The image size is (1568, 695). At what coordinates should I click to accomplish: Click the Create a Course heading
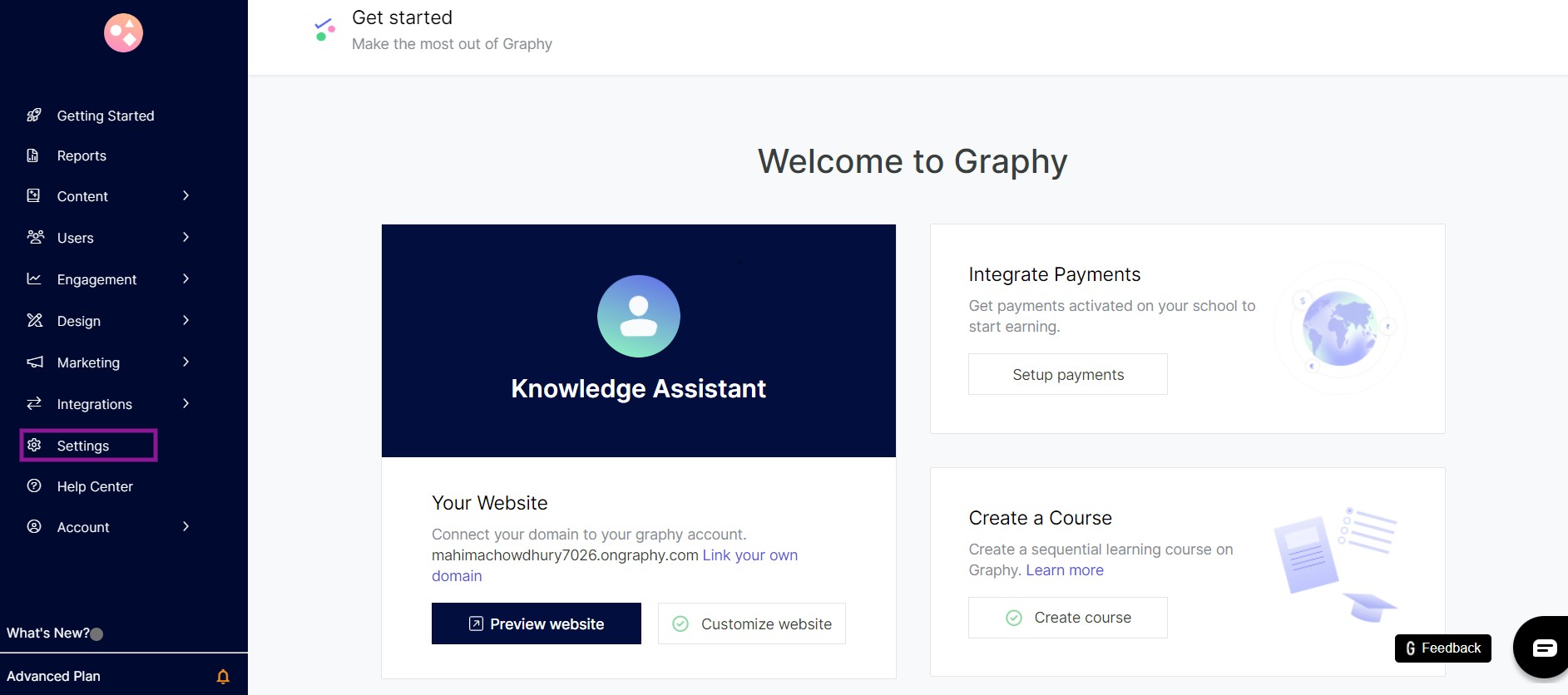1040,518
